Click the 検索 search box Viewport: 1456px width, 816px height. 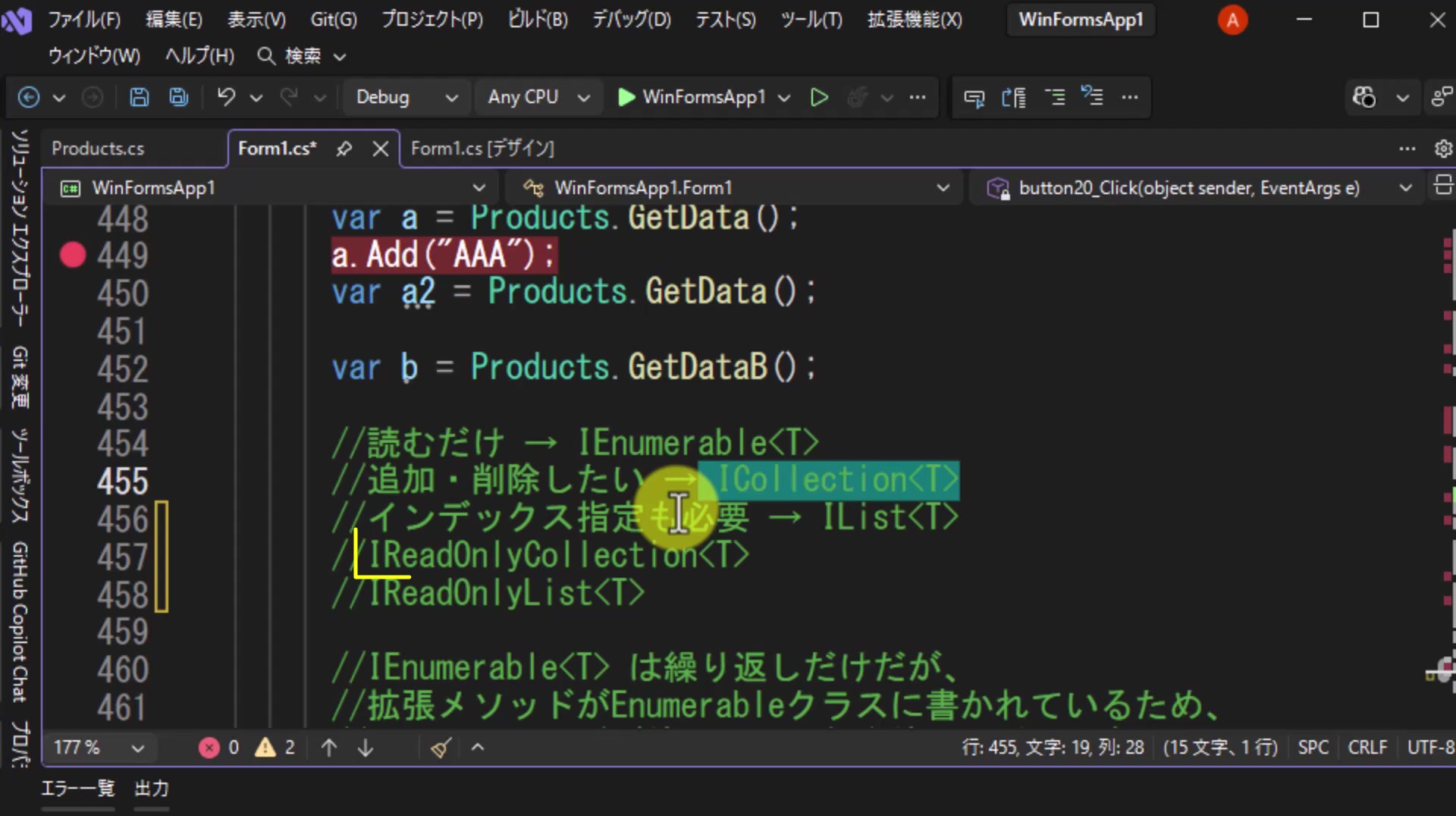pyautogui.click(x=302, y=56)
